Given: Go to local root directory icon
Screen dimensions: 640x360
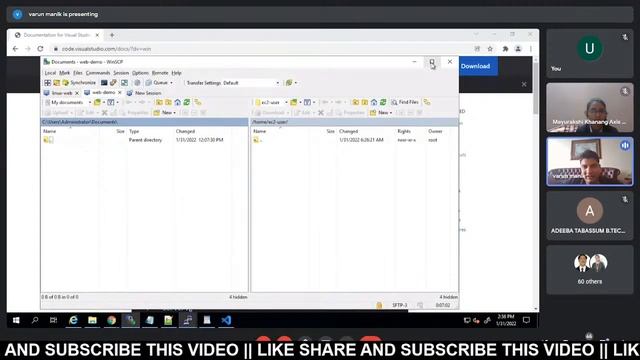Looking at the screenshot, I should pos(168,102).
